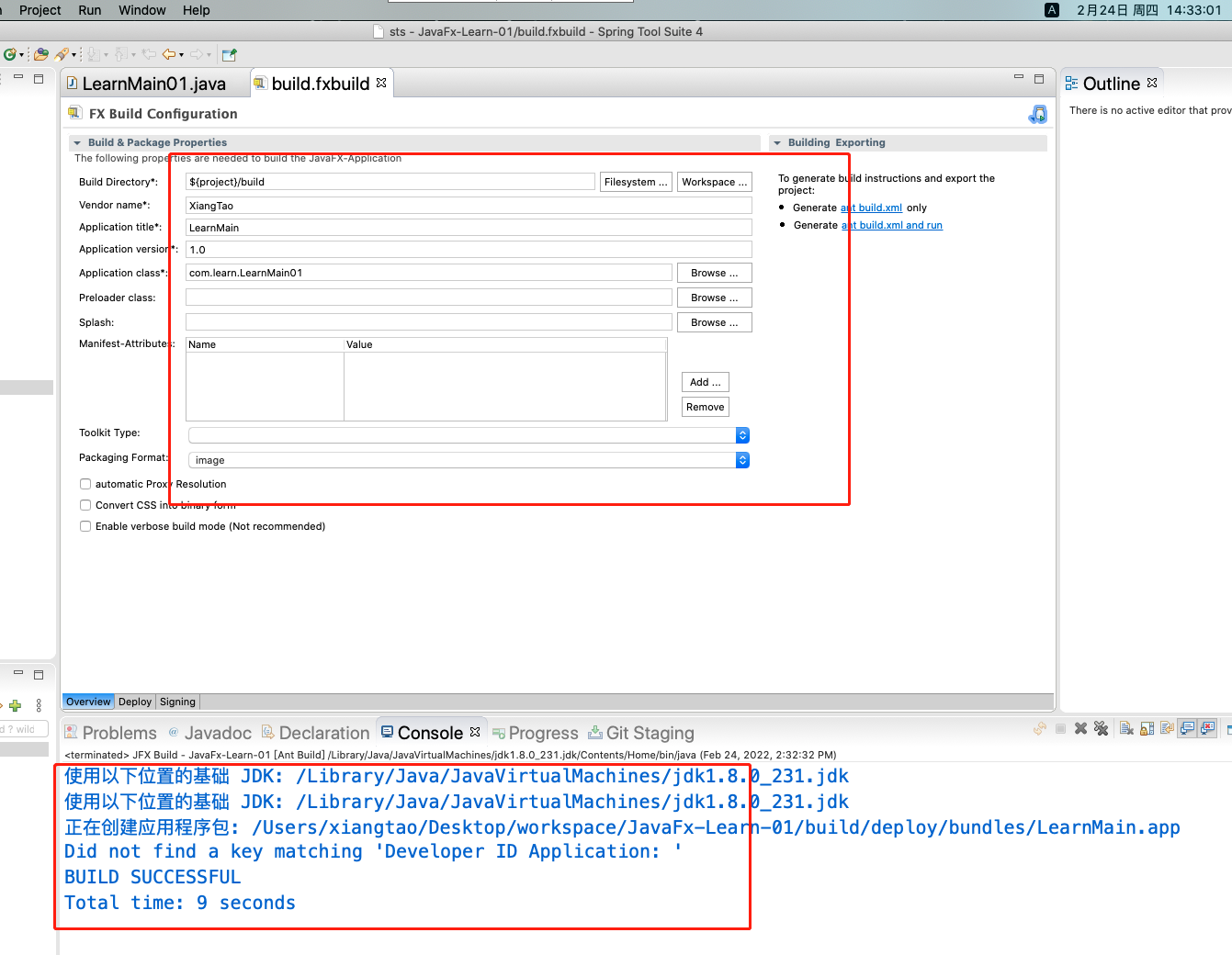This screenshot has width=1232, height=955.
Task: Click Browse next to Application class
Action: (714, 273)
